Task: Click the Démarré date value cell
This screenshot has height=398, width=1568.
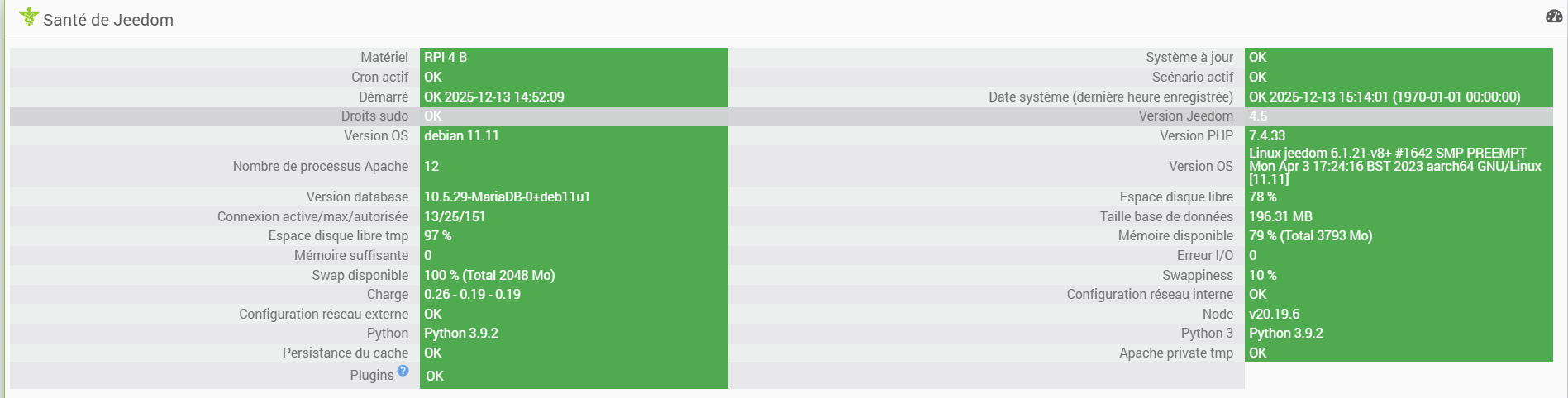Action: point(494,97)
